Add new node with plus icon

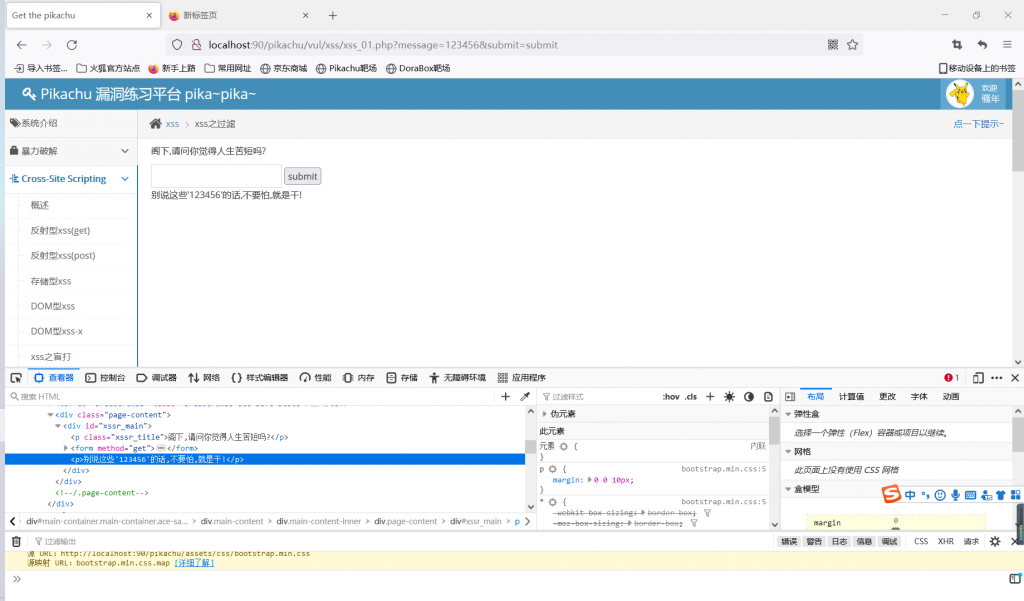pos(505,397)
